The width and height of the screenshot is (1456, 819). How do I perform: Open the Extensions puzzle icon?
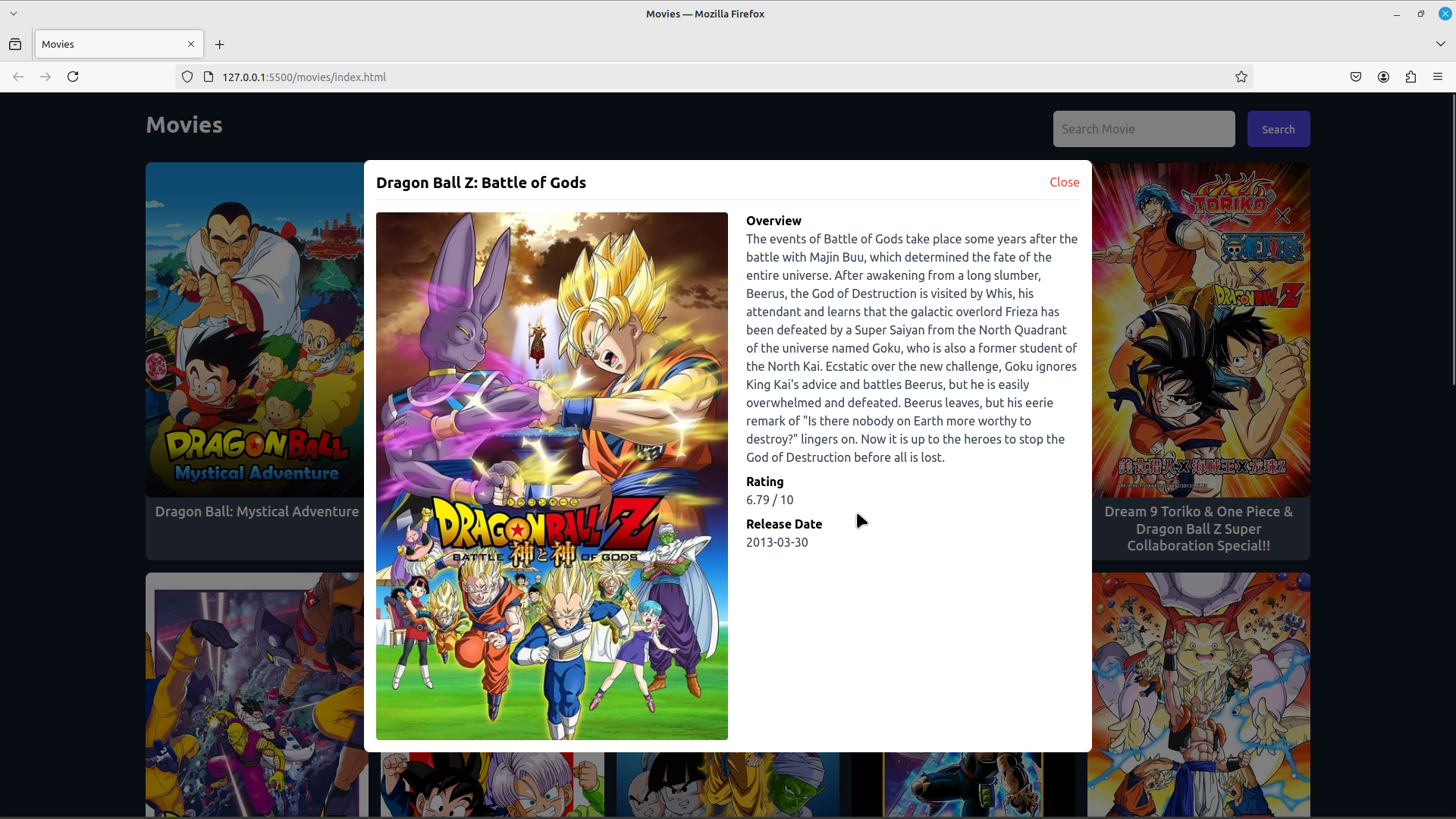click(1410, 77)
